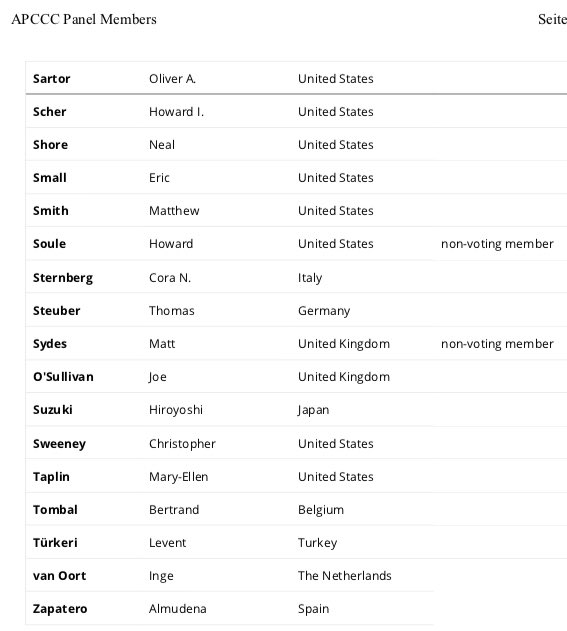Select Turkey in the Türkeri row

(318, 542)
